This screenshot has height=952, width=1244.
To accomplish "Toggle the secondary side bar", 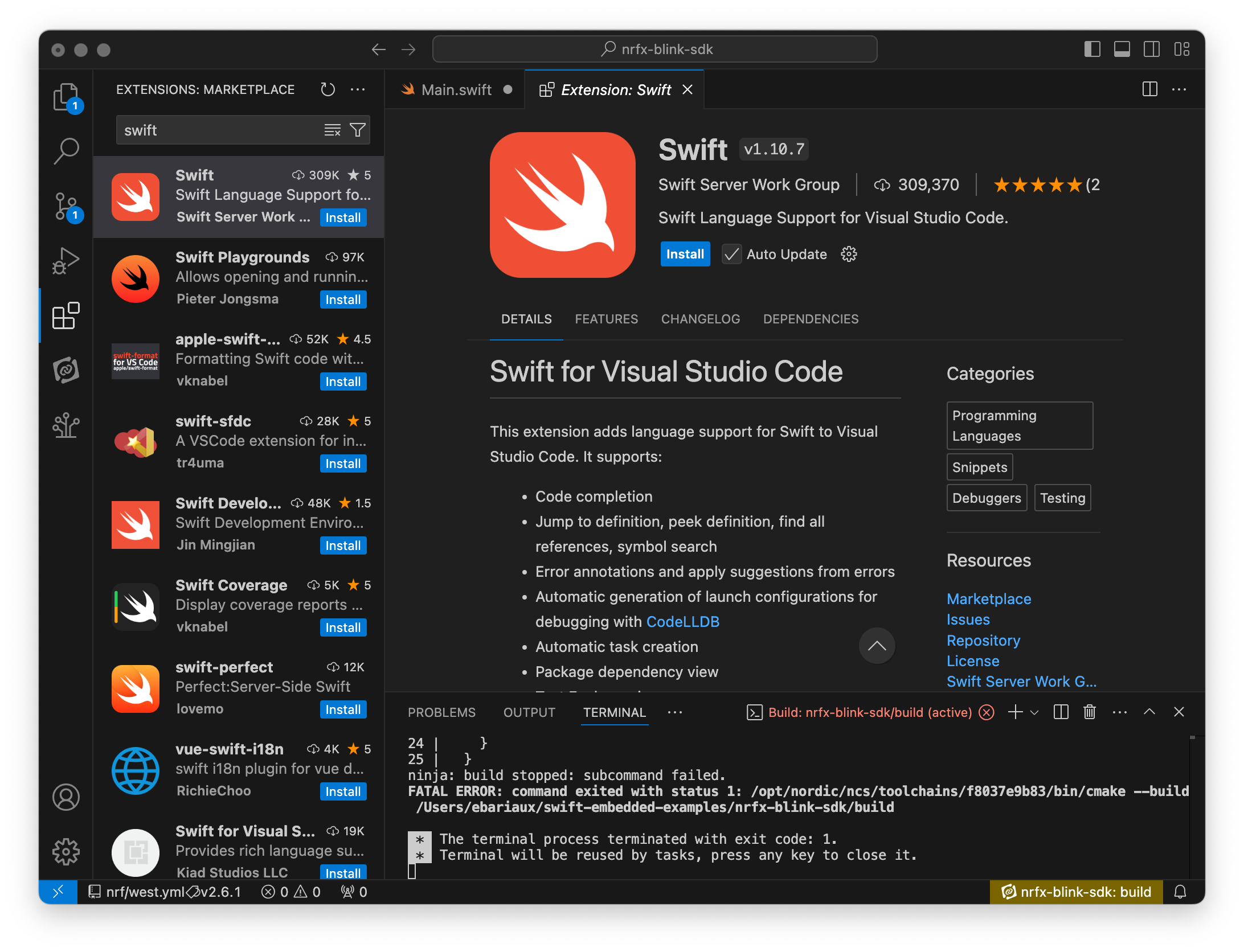I will pyautogui.click(x=1152, y=50).
